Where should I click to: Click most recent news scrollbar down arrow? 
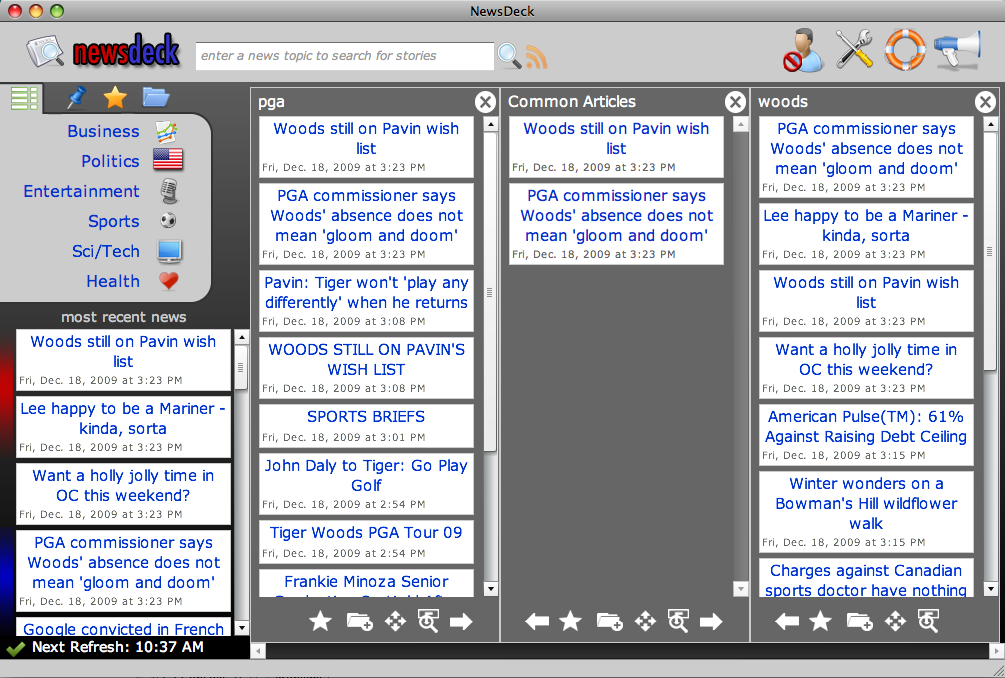(x=242, y=628)
